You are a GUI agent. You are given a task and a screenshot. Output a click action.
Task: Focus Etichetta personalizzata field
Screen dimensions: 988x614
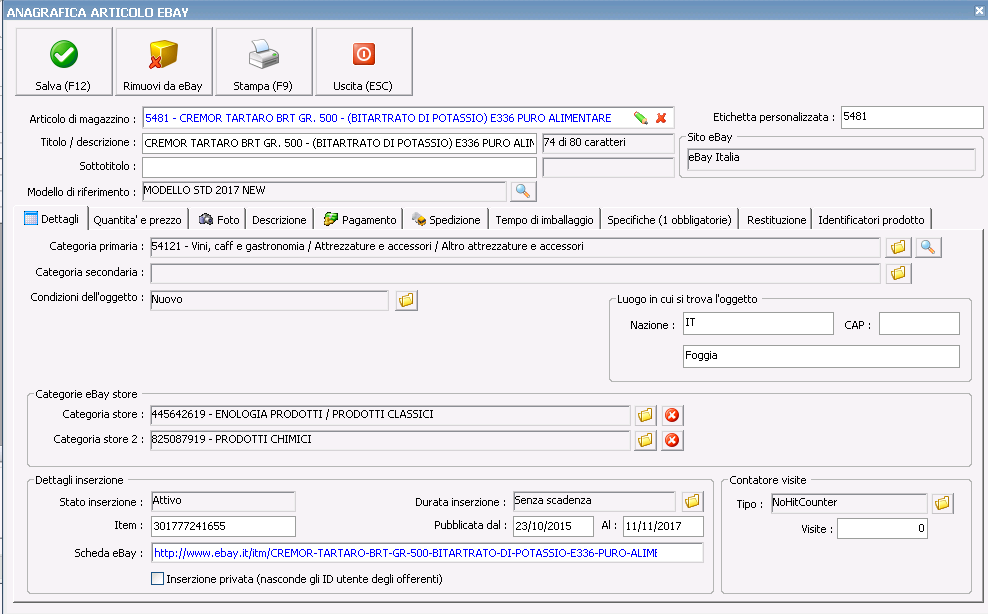click(912, 117)
